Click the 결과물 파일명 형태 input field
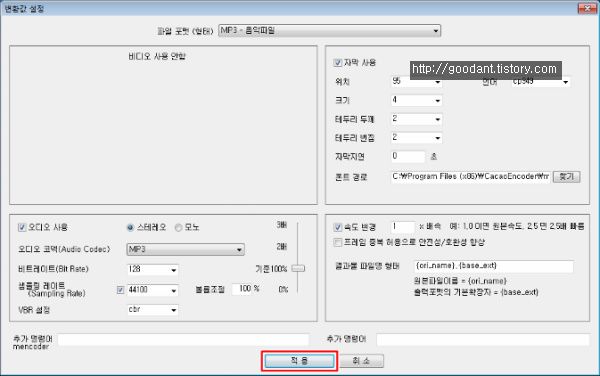The width and height of the screenshot is (600, 376). [494, 266]
